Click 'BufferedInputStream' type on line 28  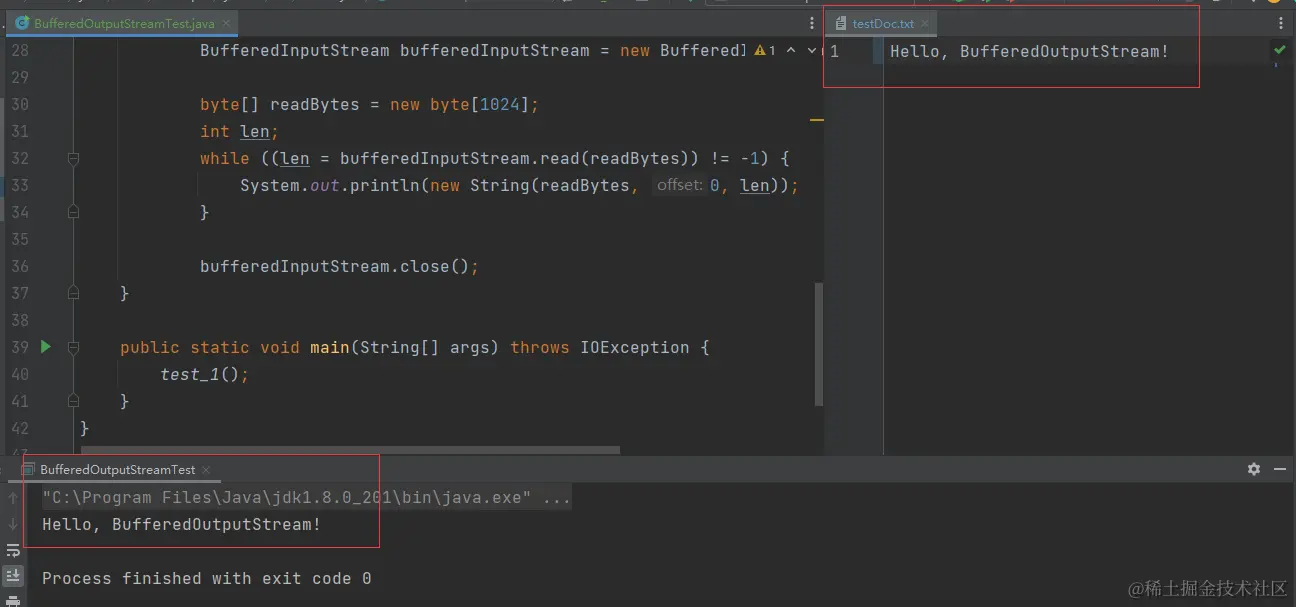(294, 50)
